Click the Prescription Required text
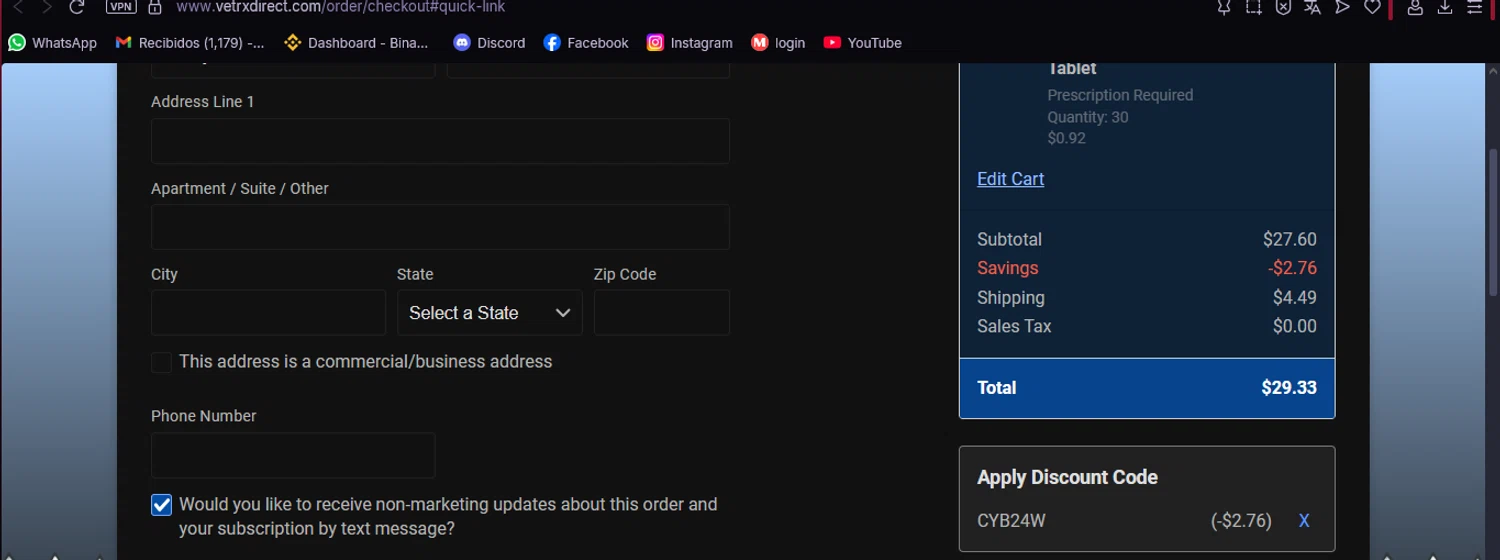 1120,95
